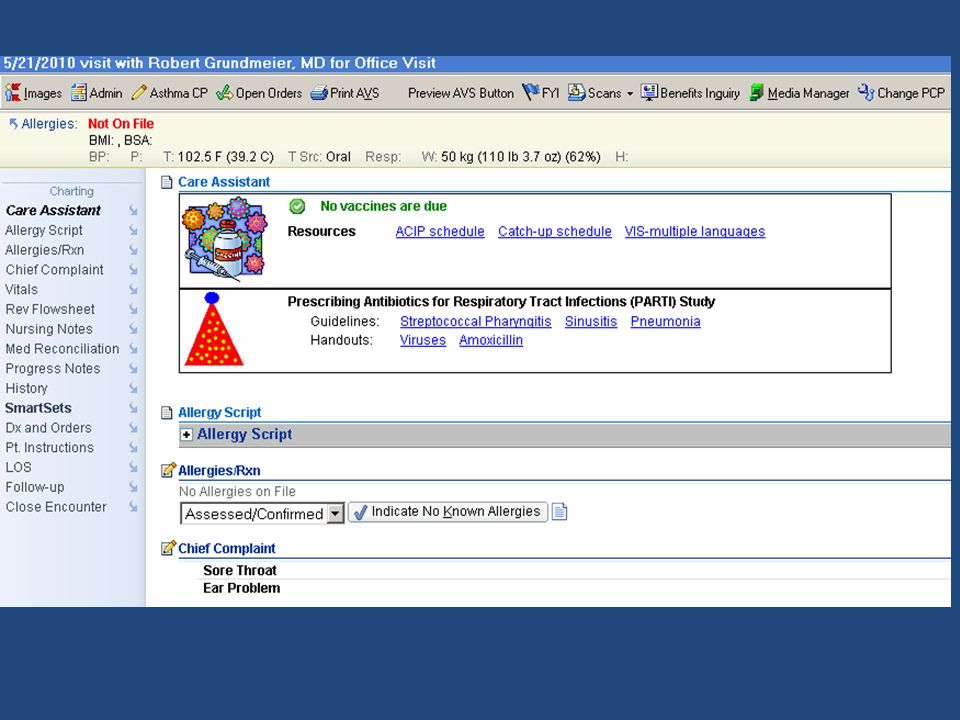The image size is (960, 720).
Task: Click the Care Assistant section document icon
Action: (167, 182)
